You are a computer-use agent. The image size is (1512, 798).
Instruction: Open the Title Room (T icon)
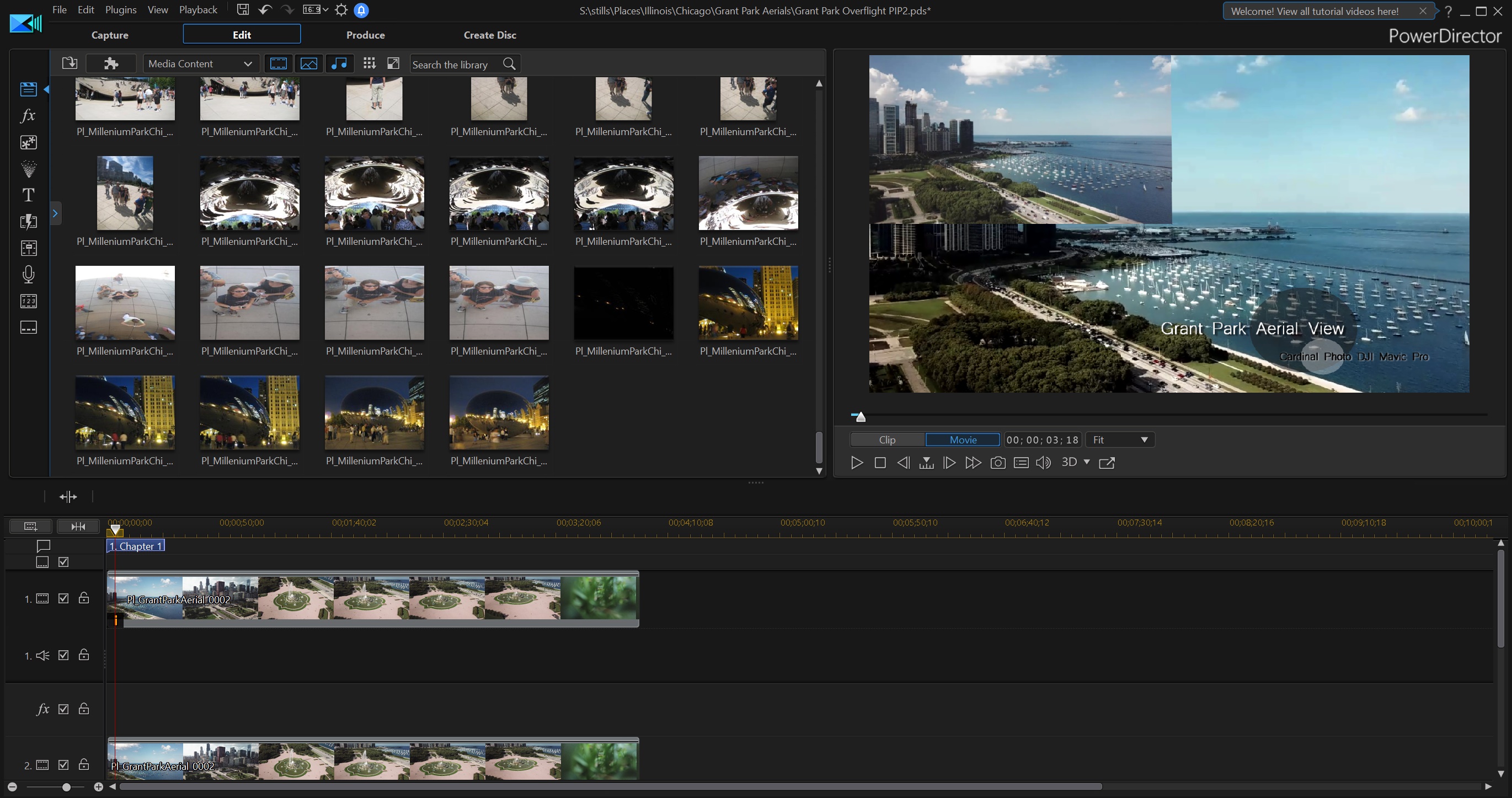point(28,195)
